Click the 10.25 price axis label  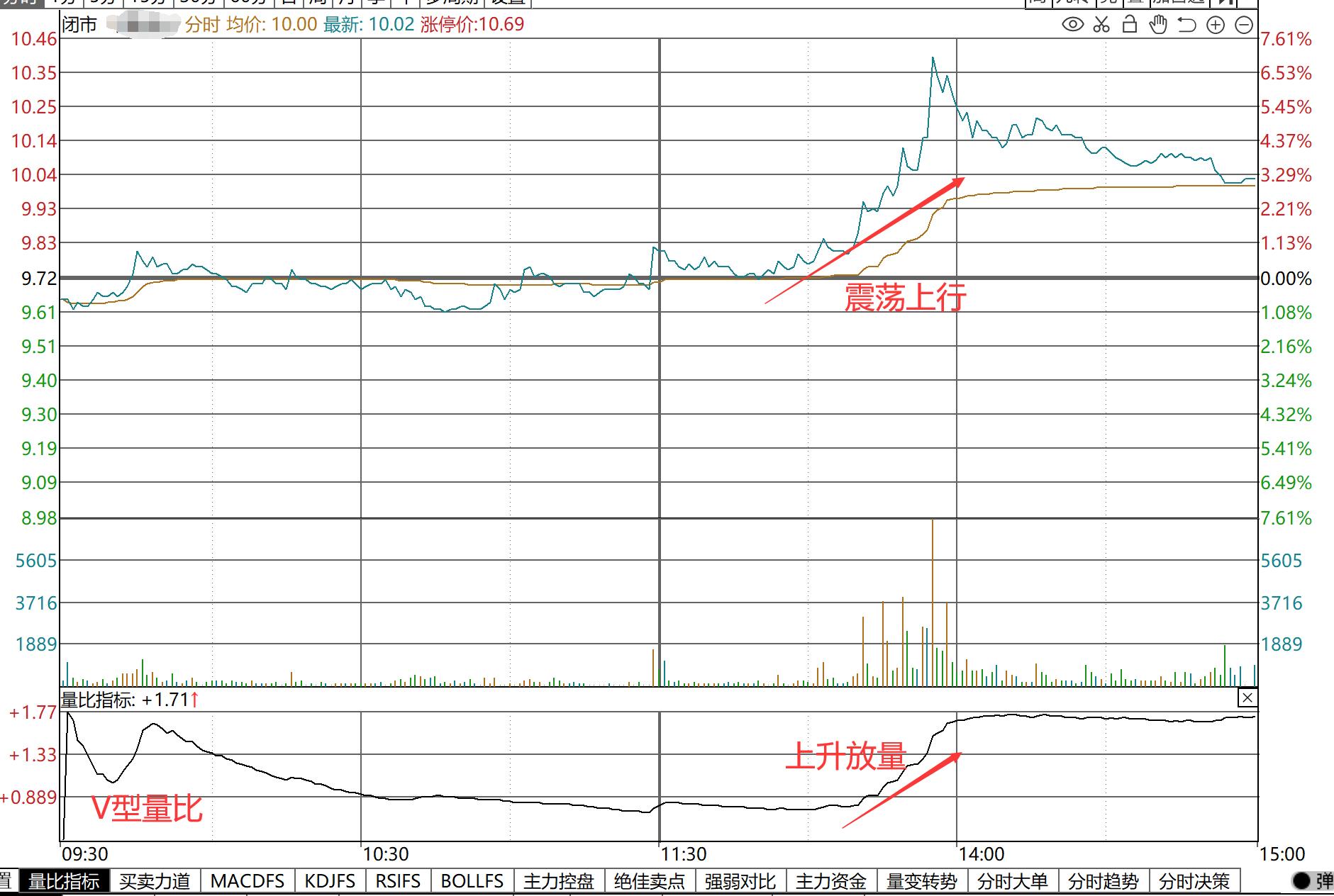[x=34, y=107]
